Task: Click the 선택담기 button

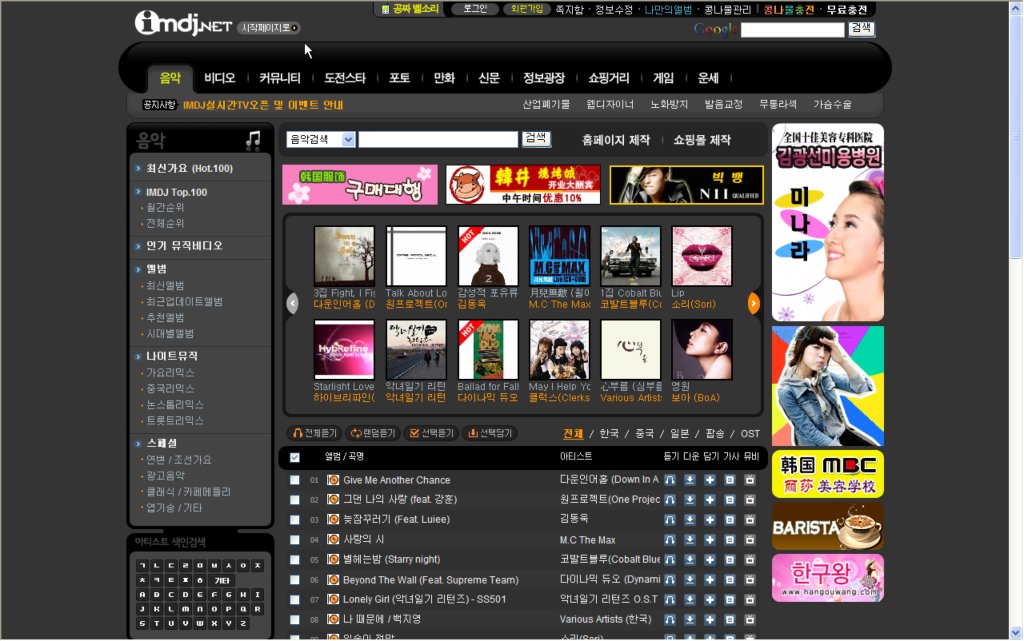Action: (490, 433)
